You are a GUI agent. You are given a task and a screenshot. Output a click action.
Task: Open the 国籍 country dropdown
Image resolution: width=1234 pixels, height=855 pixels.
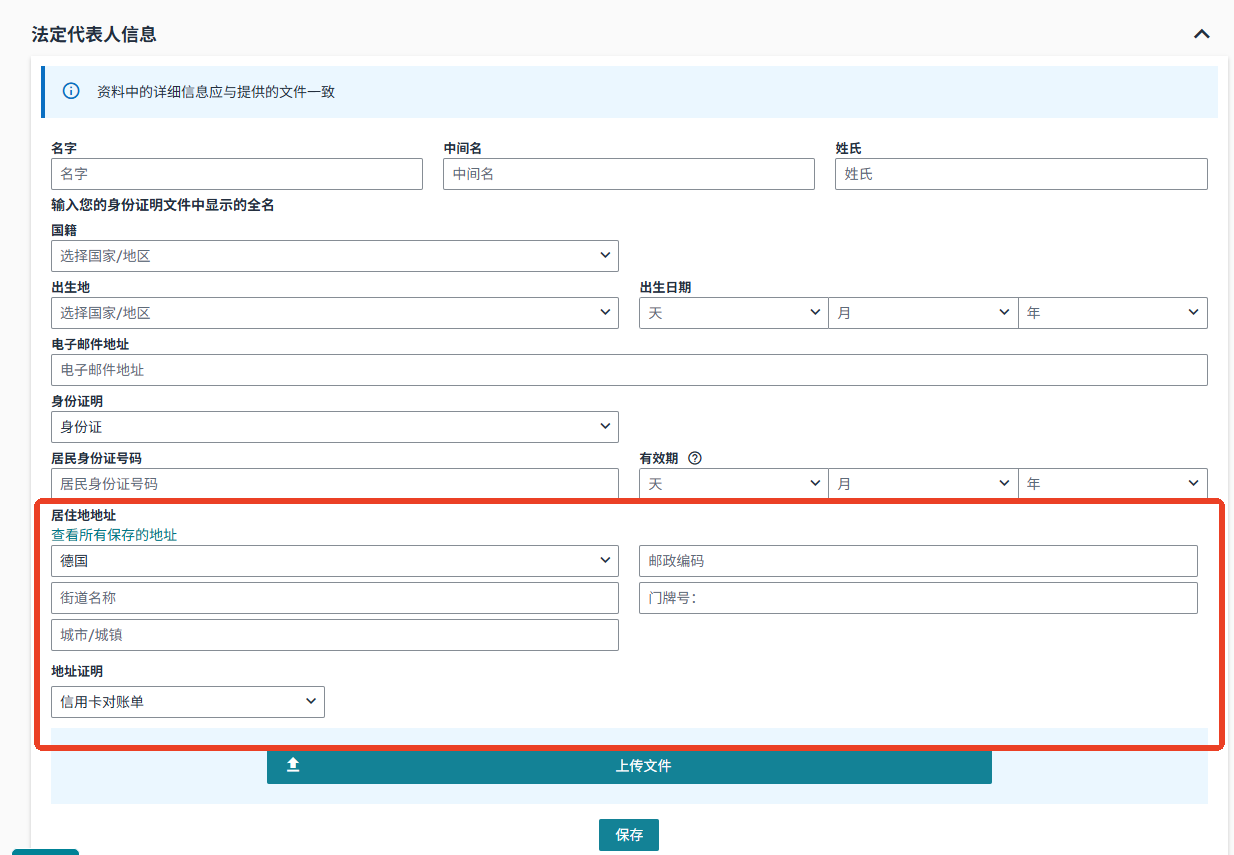pyautogui.click(x=334, y=256)
